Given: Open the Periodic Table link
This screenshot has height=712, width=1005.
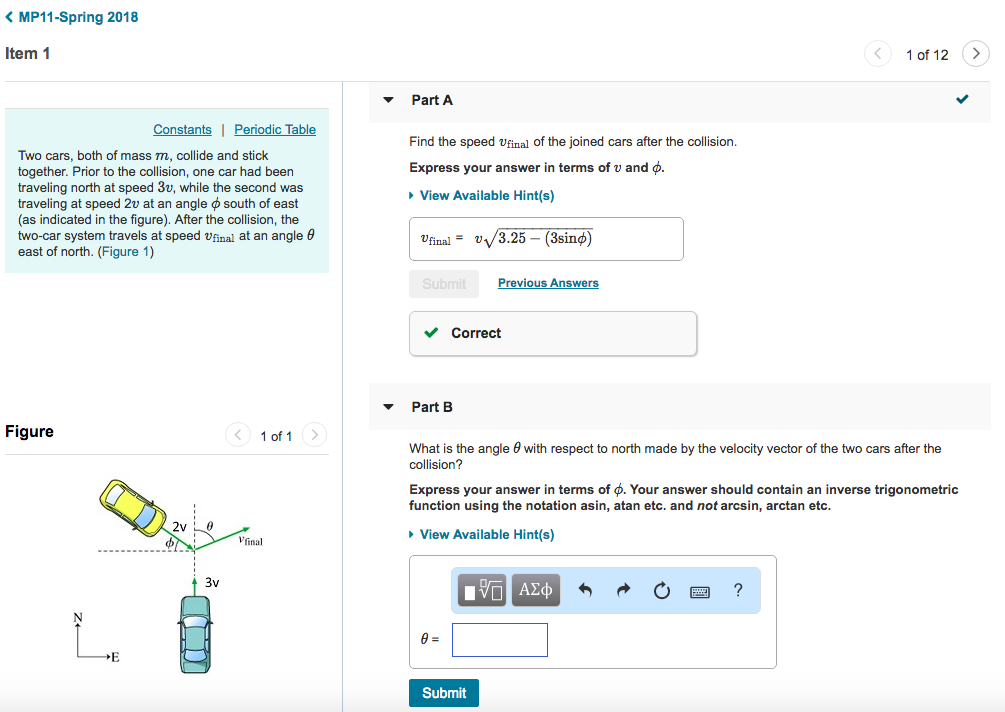Looking at the screenshot, I should point(275,129).
